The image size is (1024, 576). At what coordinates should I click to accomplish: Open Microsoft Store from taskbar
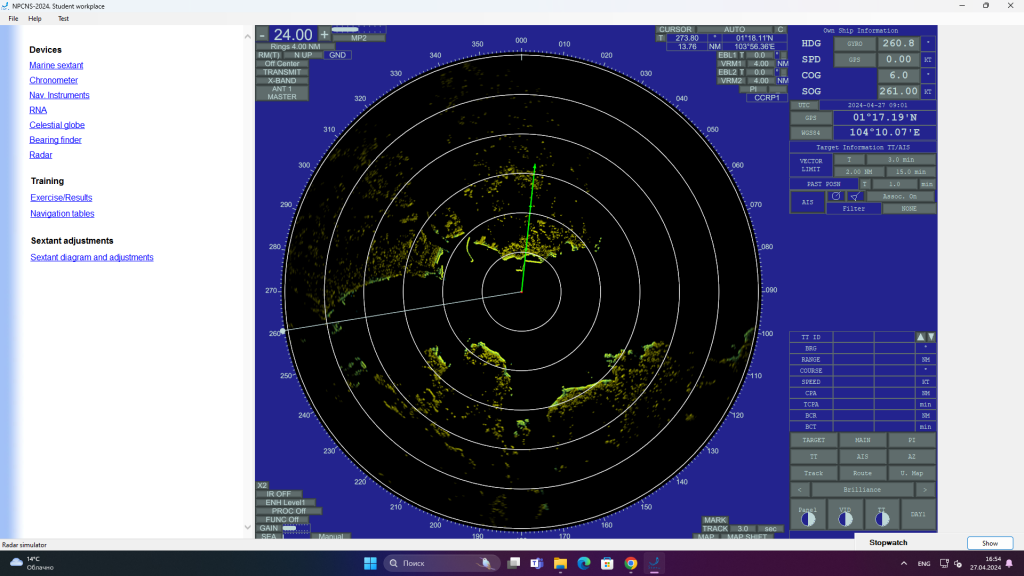point(607,563)
